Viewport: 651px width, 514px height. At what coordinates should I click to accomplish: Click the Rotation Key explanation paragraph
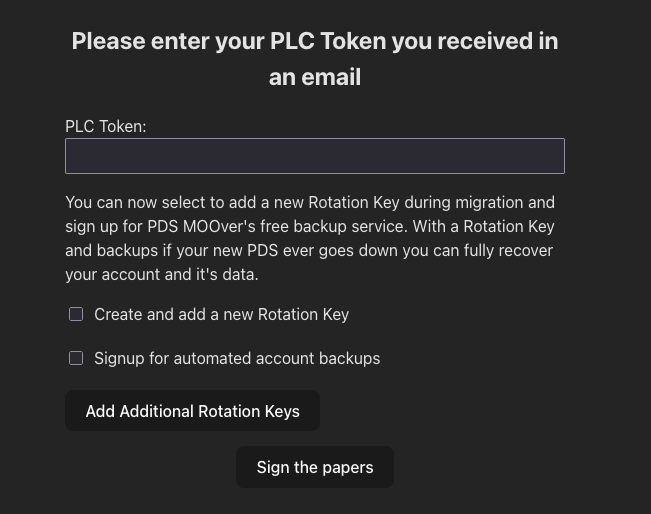310,238
